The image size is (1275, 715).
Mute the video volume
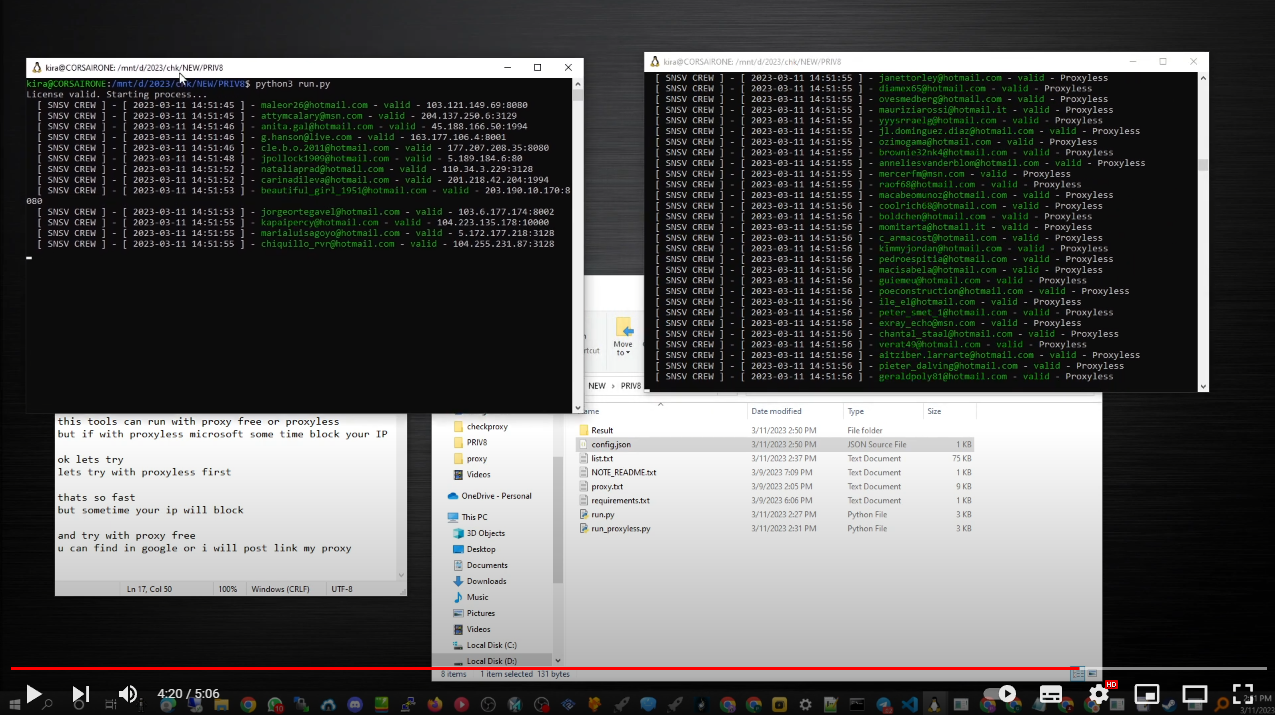(x=127, y=693)
